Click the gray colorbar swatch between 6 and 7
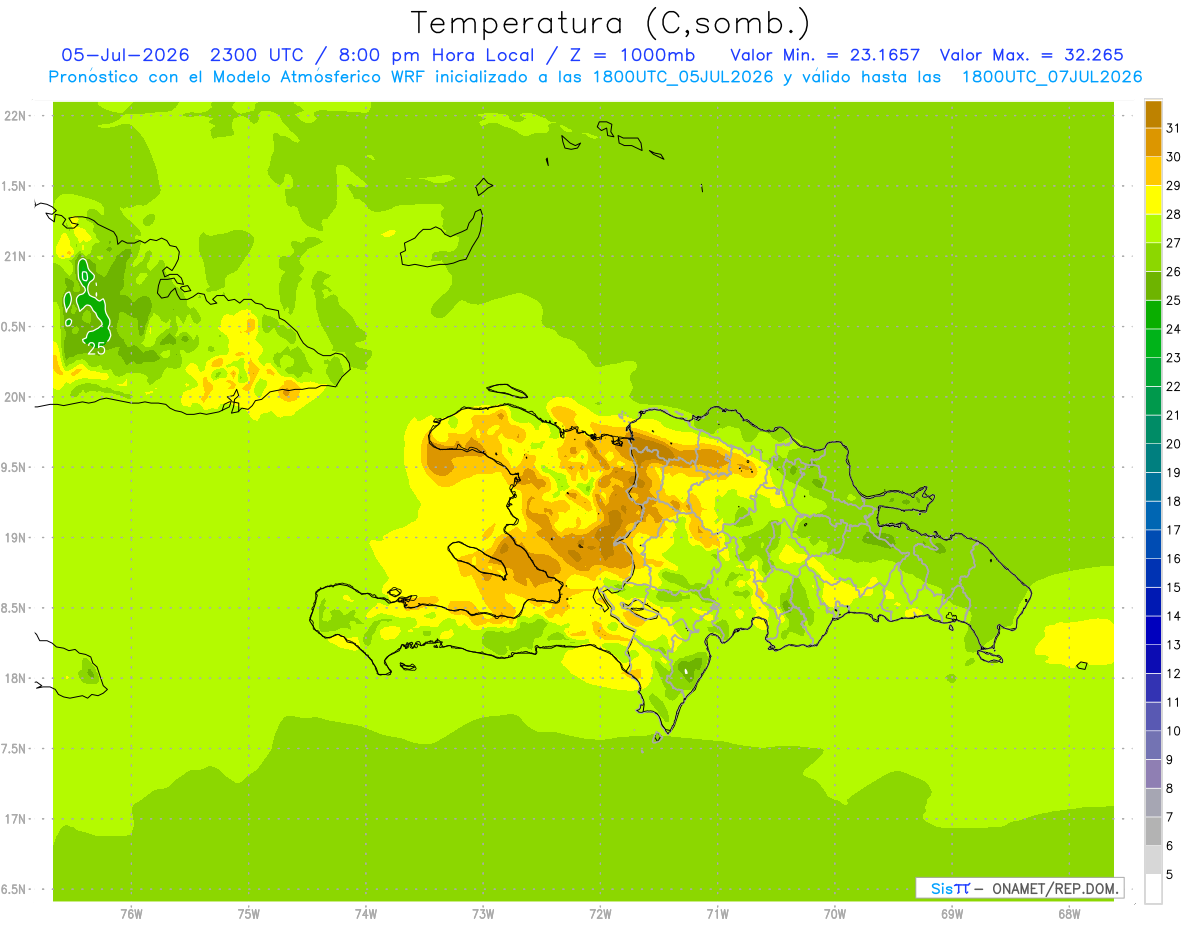Screen dimensions: 1200x927 click(x=1153, y=831)
